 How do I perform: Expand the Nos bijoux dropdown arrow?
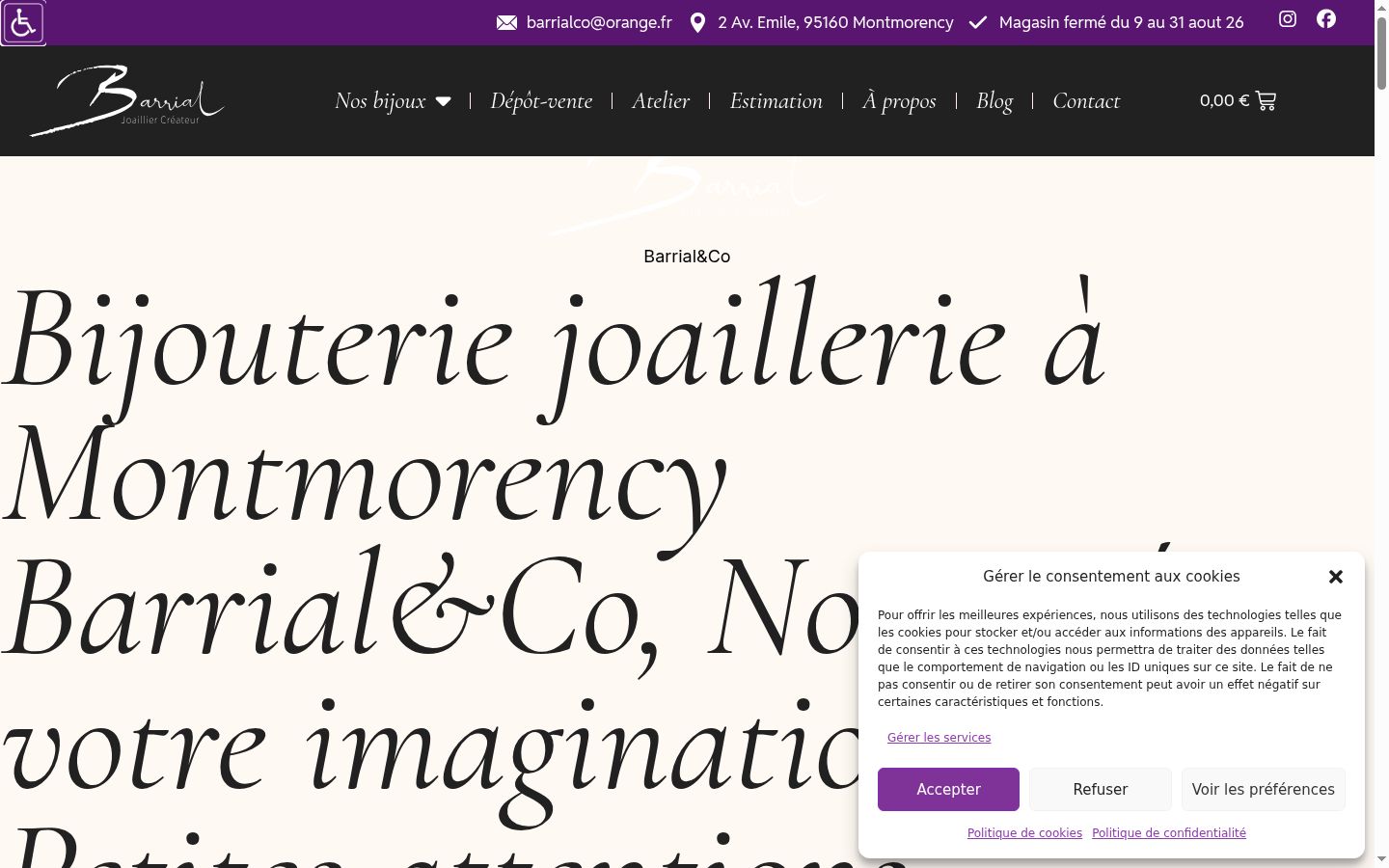point(443,101)
